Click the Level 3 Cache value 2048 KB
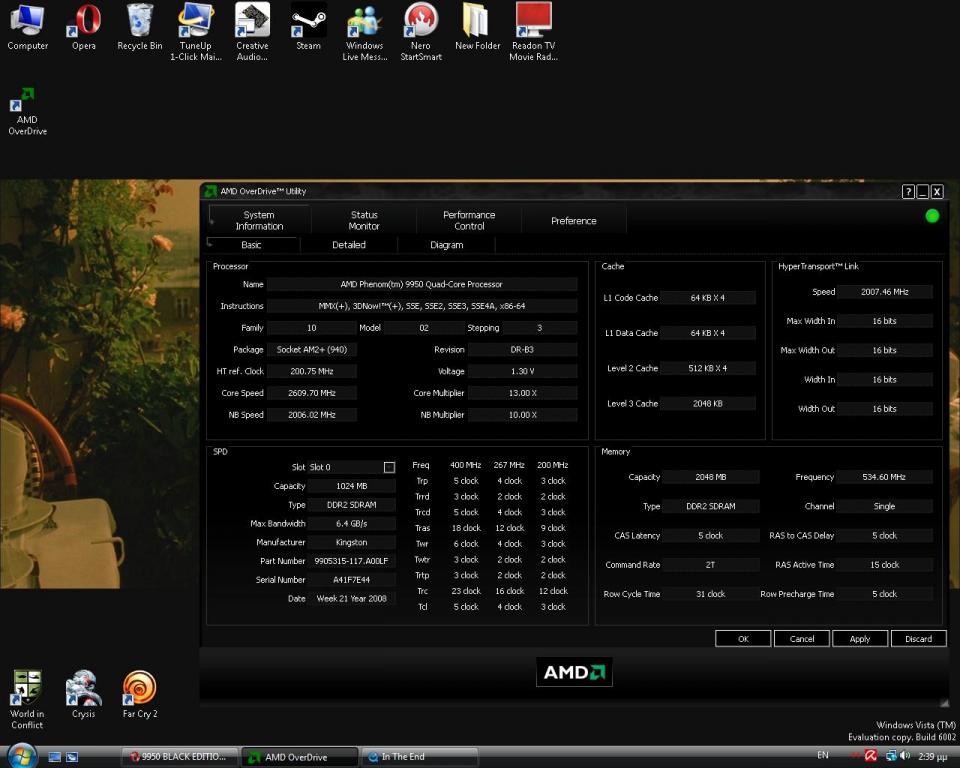The image size is (960, 768). [x=708, y=404]
